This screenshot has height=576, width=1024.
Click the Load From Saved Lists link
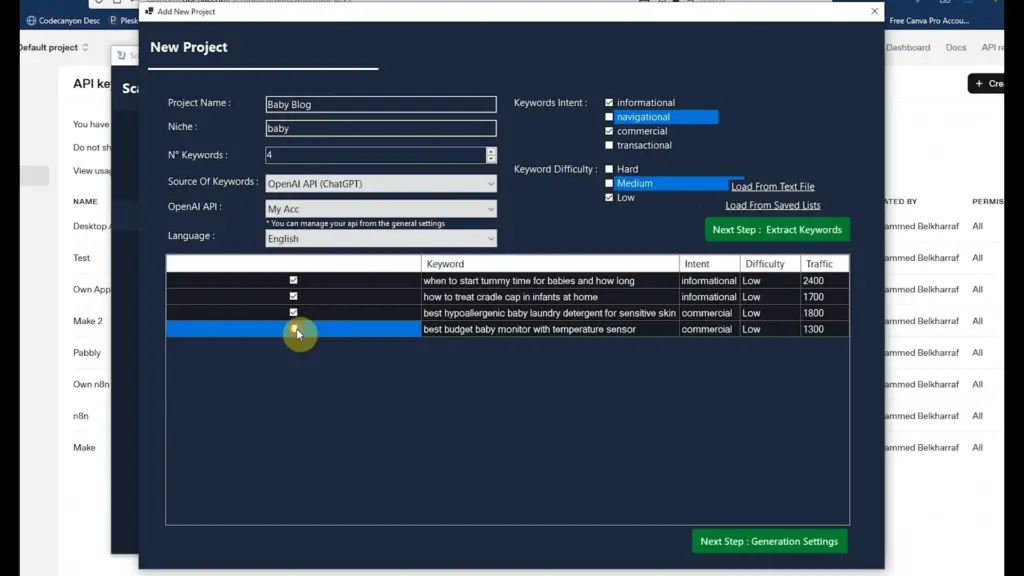click(772, 205)
